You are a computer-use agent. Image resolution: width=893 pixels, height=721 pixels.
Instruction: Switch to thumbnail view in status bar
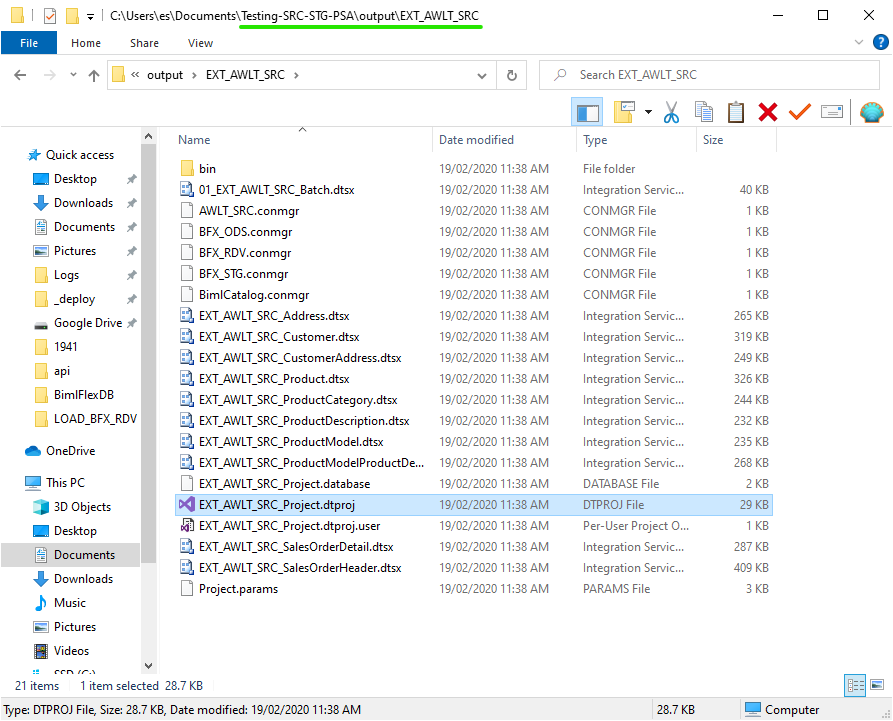875,686
